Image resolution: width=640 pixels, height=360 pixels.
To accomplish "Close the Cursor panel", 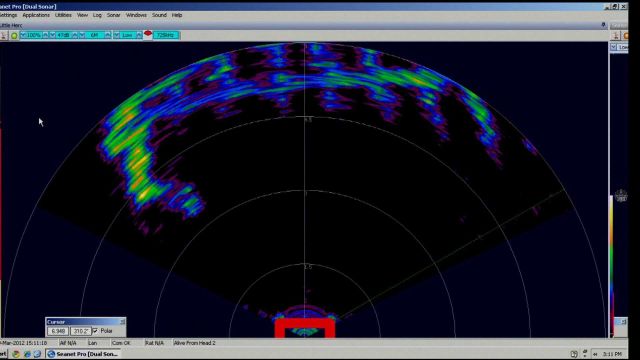I will click(122, 322).
